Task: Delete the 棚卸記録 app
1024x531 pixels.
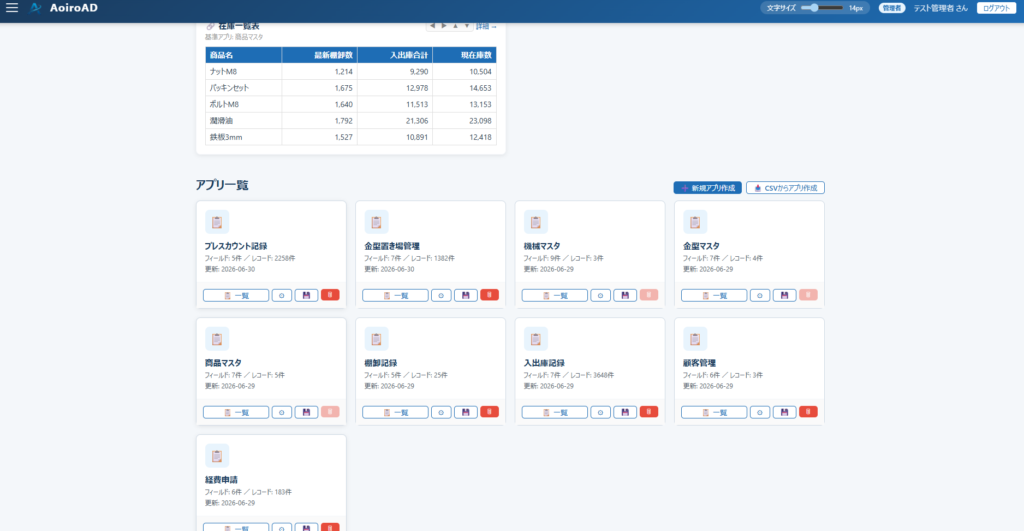Action: point(489,412)
